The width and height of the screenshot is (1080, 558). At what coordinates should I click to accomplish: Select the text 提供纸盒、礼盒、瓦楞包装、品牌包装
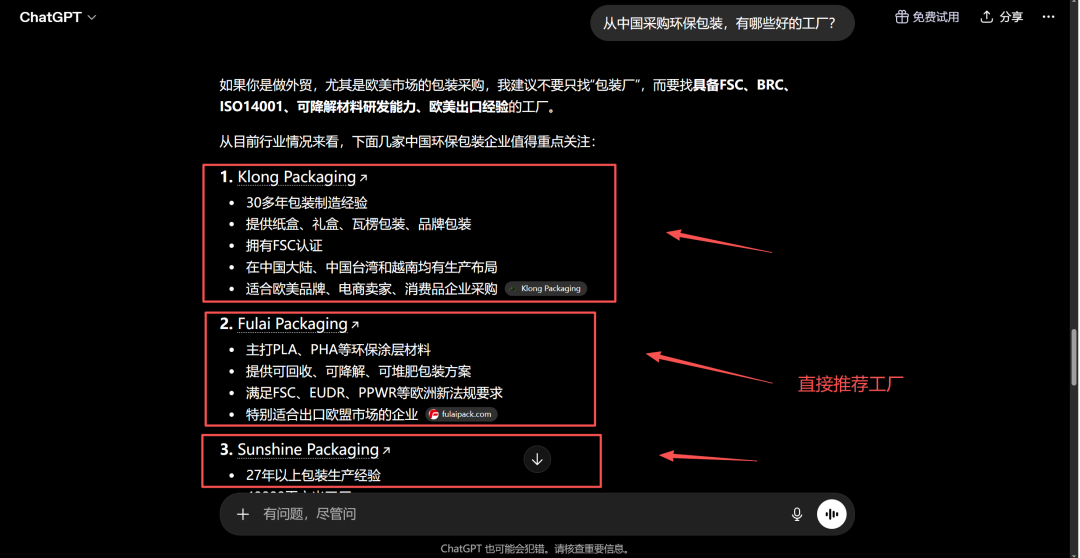358,224
